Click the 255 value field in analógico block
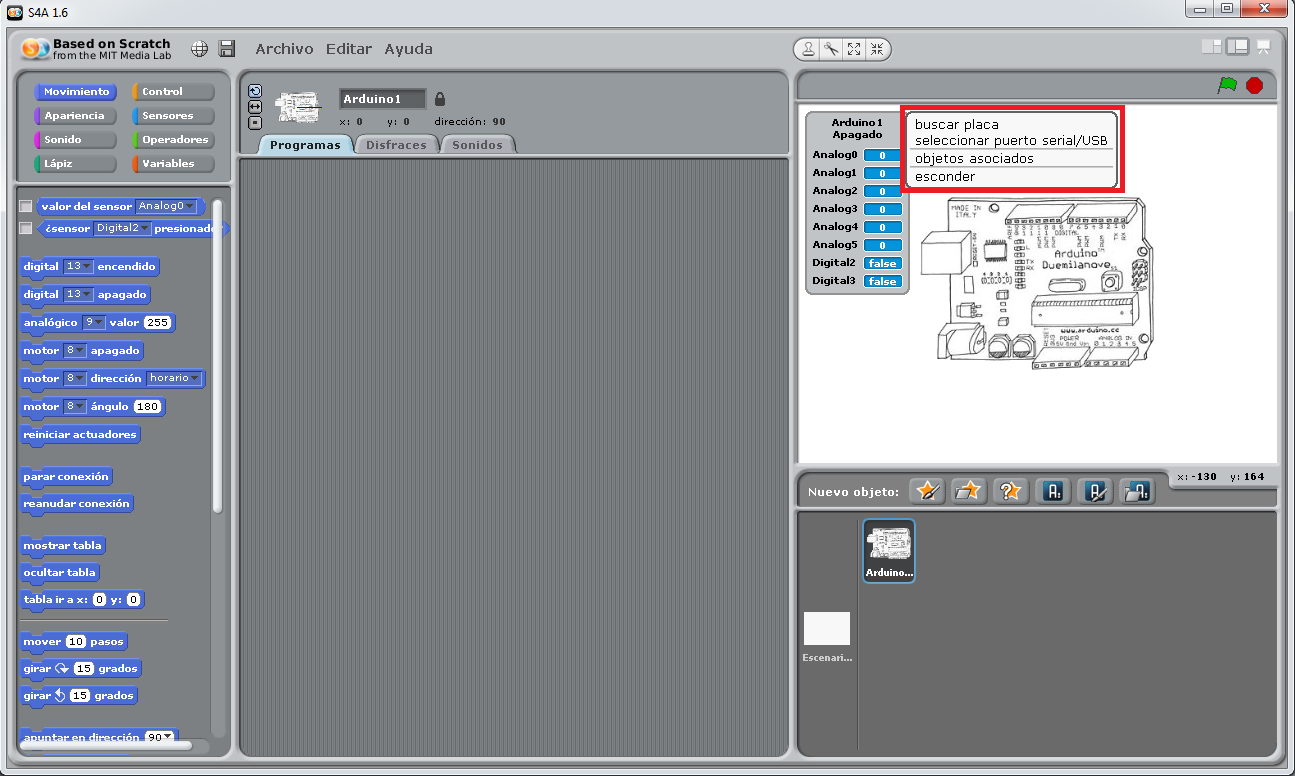1295x776 pixels. click(x=157, y=323)
